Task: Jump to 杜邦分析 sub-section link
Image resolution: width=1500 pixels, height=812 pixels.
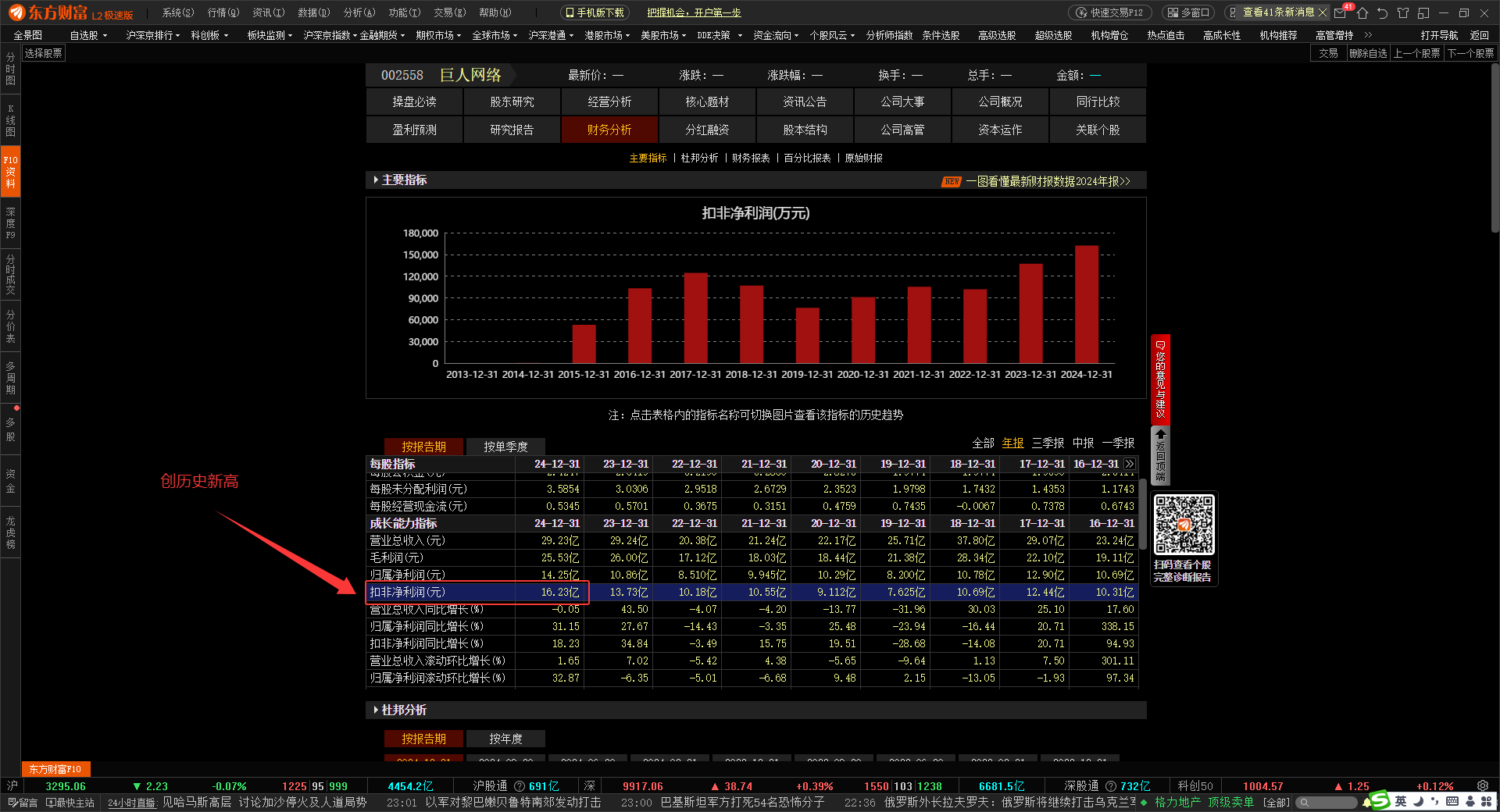Action: (699, 158)
